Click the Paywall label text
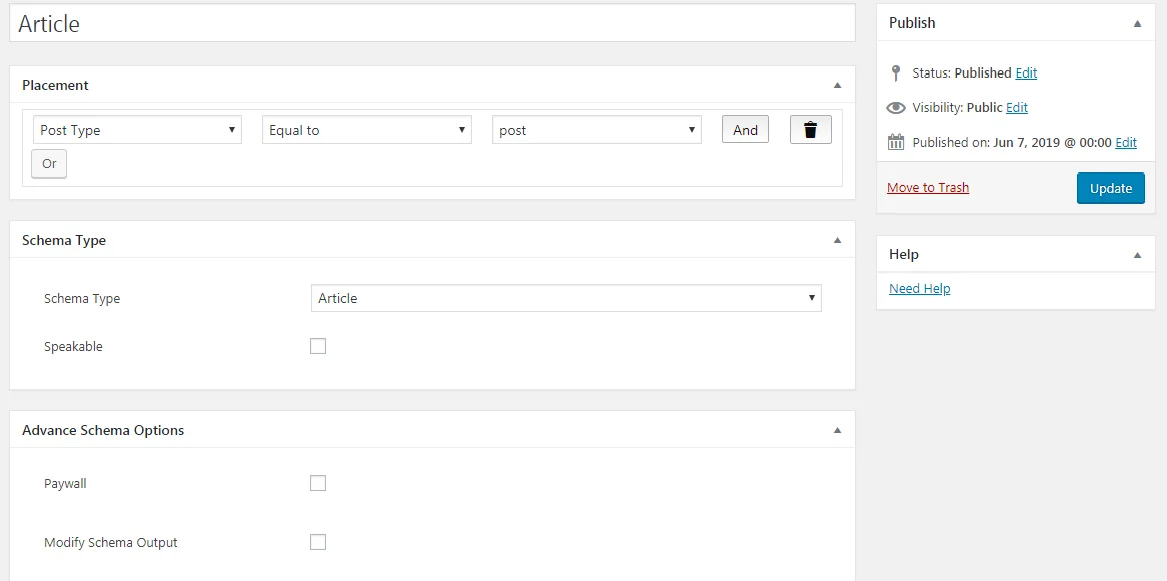 (x=65, y=484)
